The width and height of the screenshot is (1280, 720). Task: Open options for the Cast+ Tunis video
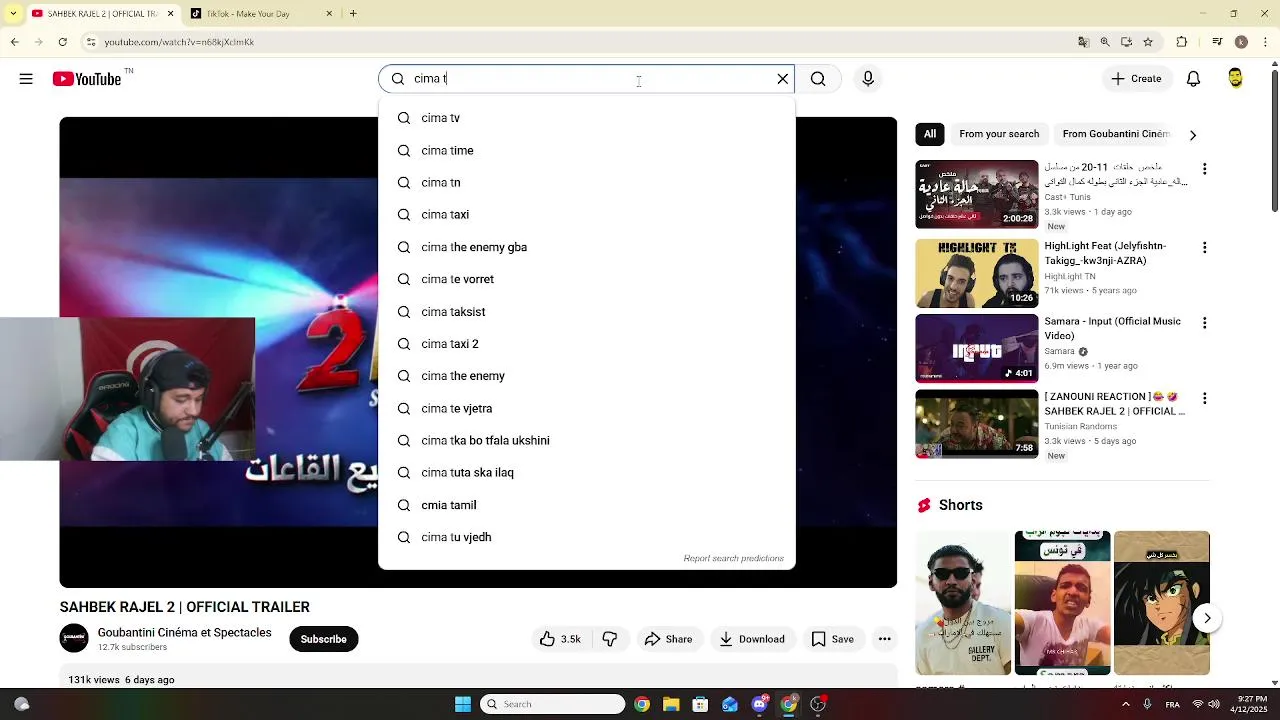point(1204,169)
